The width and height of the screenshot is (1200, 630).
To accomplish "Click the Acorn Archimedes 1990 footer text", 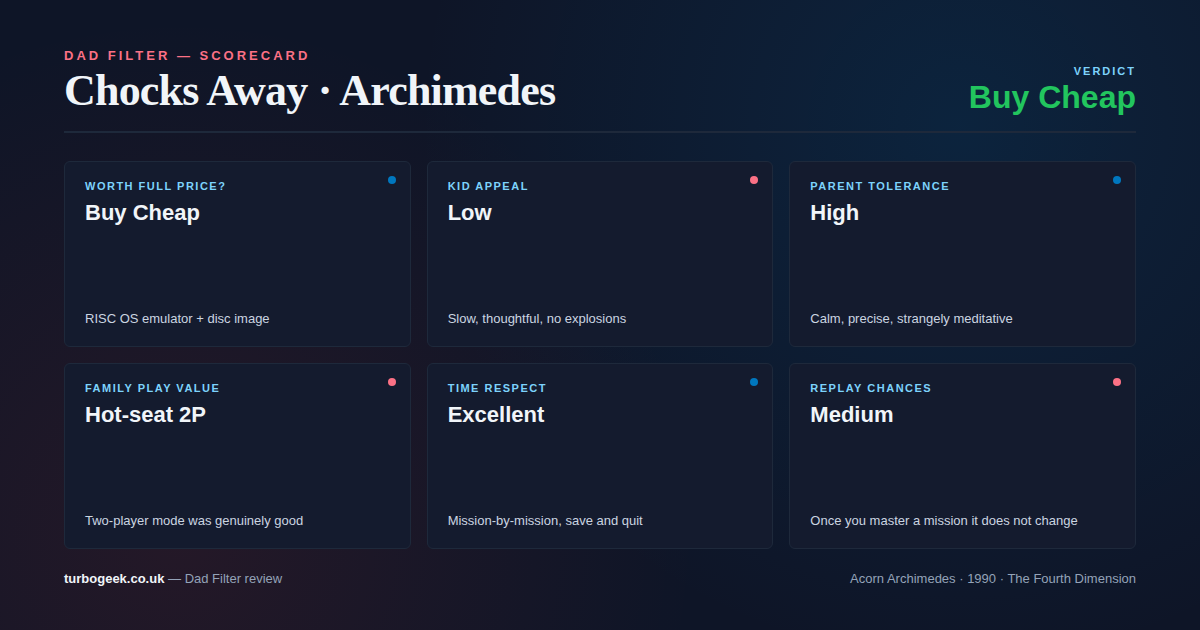I will pos(992,578).
